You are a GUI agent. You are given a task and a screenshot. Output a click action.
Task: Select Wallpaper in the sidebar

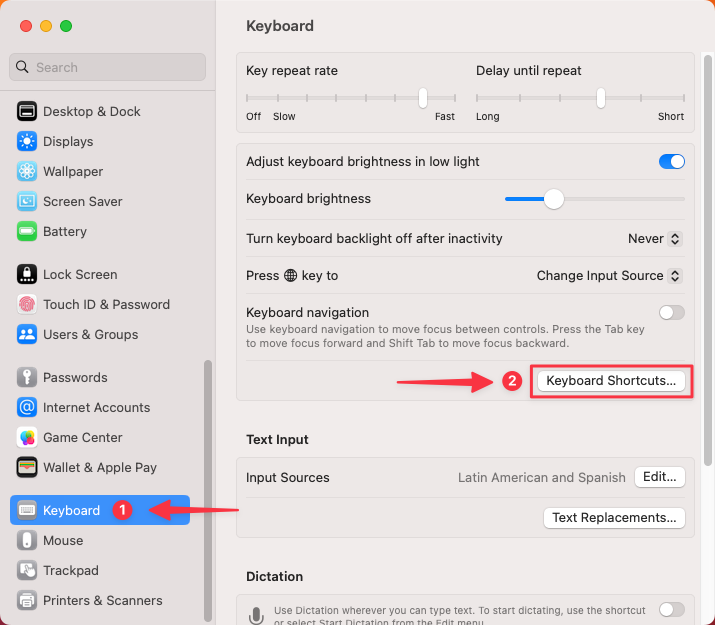[x=100, y=171]
